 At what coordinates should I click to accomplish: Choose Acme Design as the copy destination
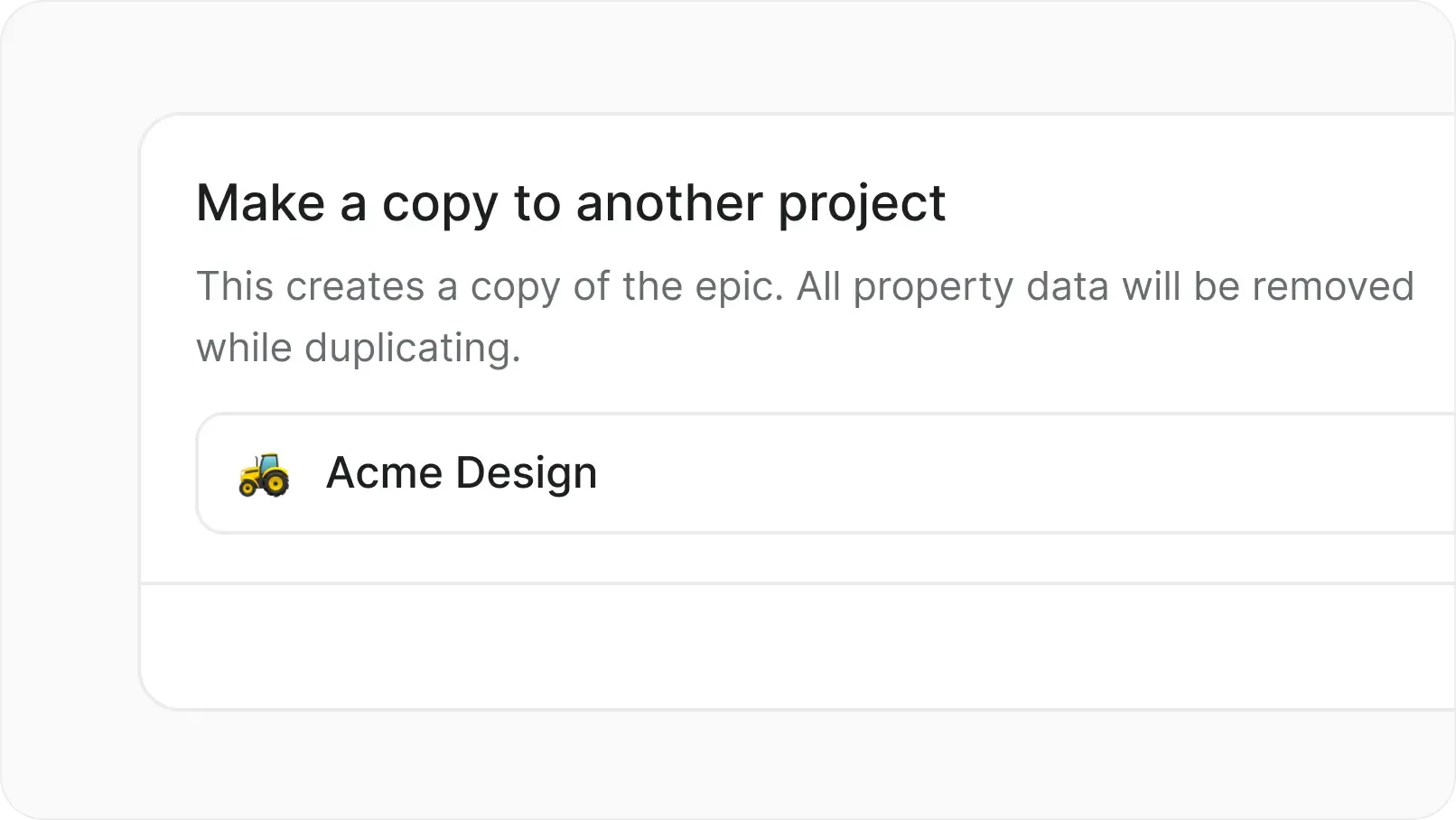tap(462, 472)
